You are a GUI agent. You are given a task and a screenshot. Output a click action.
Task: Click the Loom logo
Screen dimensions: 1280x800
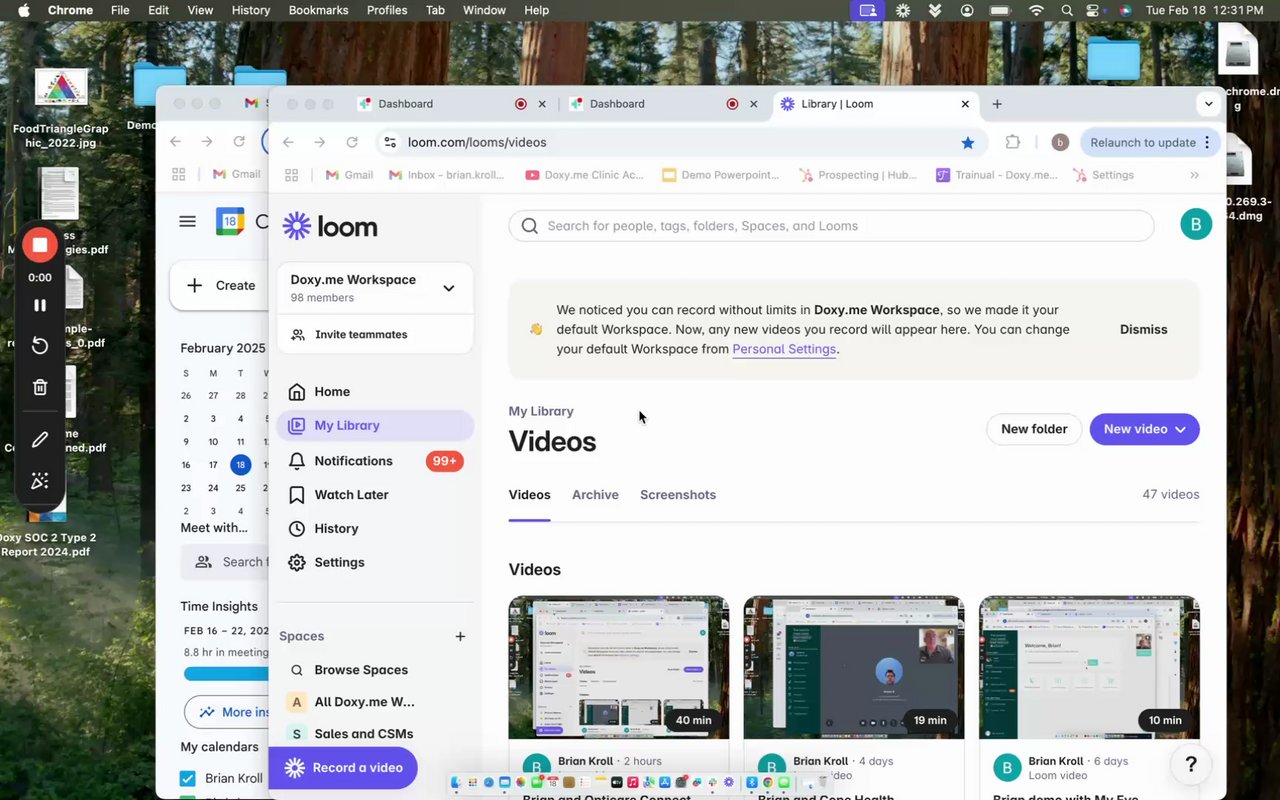[x=330, y=226]
